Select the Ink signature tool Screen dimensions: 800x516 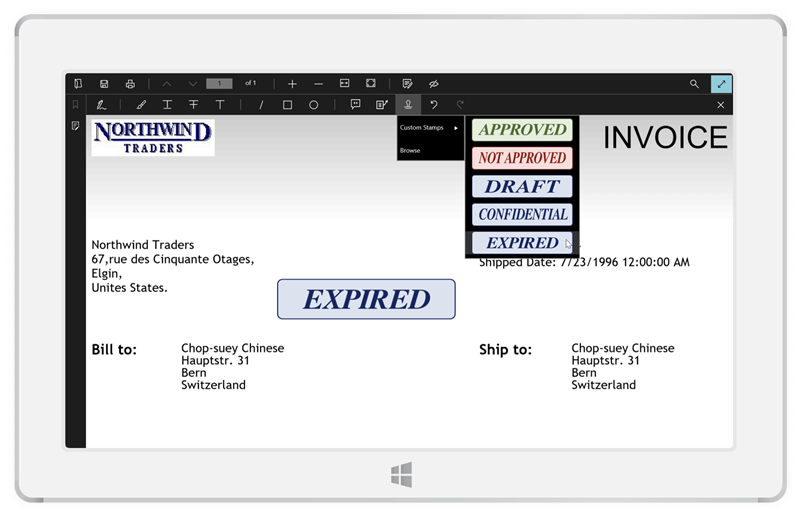(x=102, y=105)
